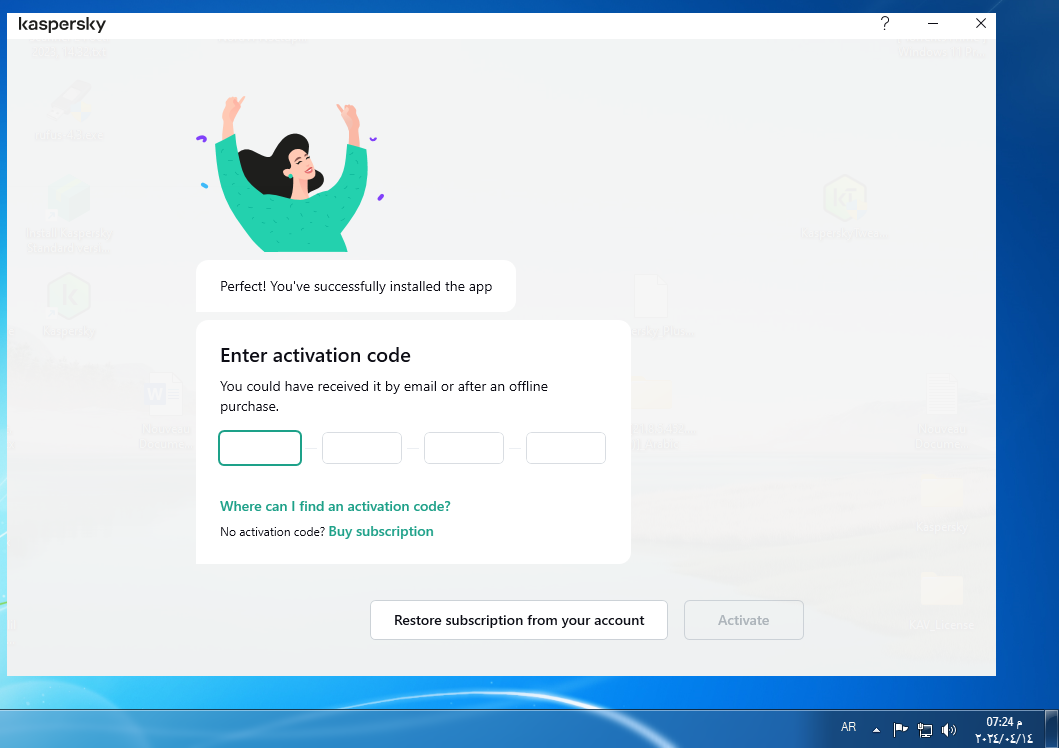Select the second activation code field

362,448
